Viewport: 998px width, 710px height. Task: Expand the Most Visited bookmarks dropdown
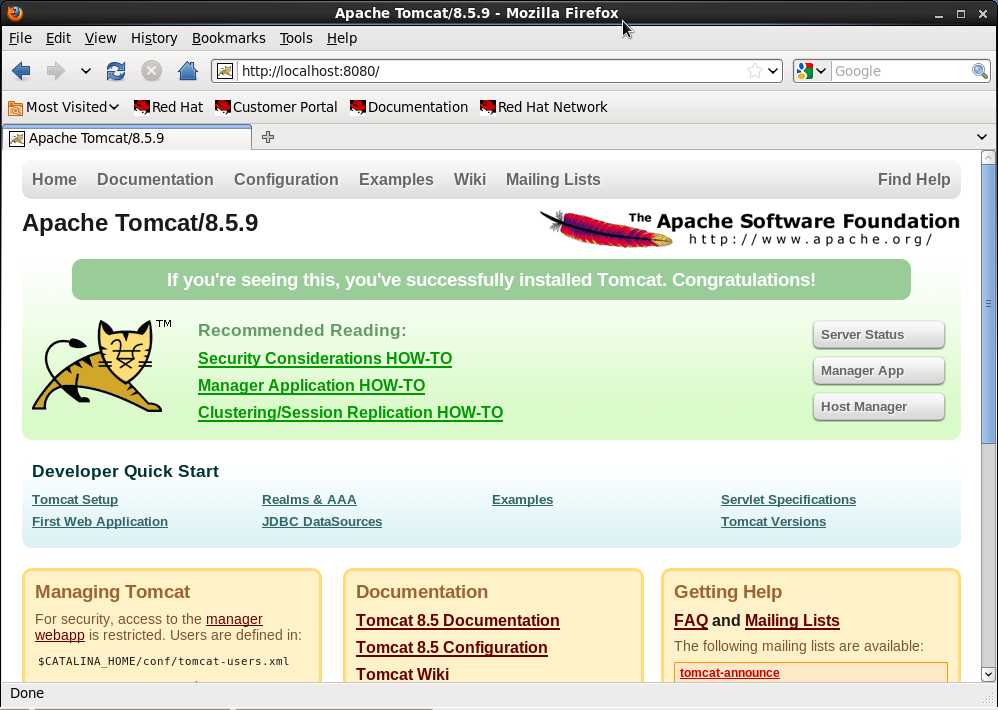[114, 107]
